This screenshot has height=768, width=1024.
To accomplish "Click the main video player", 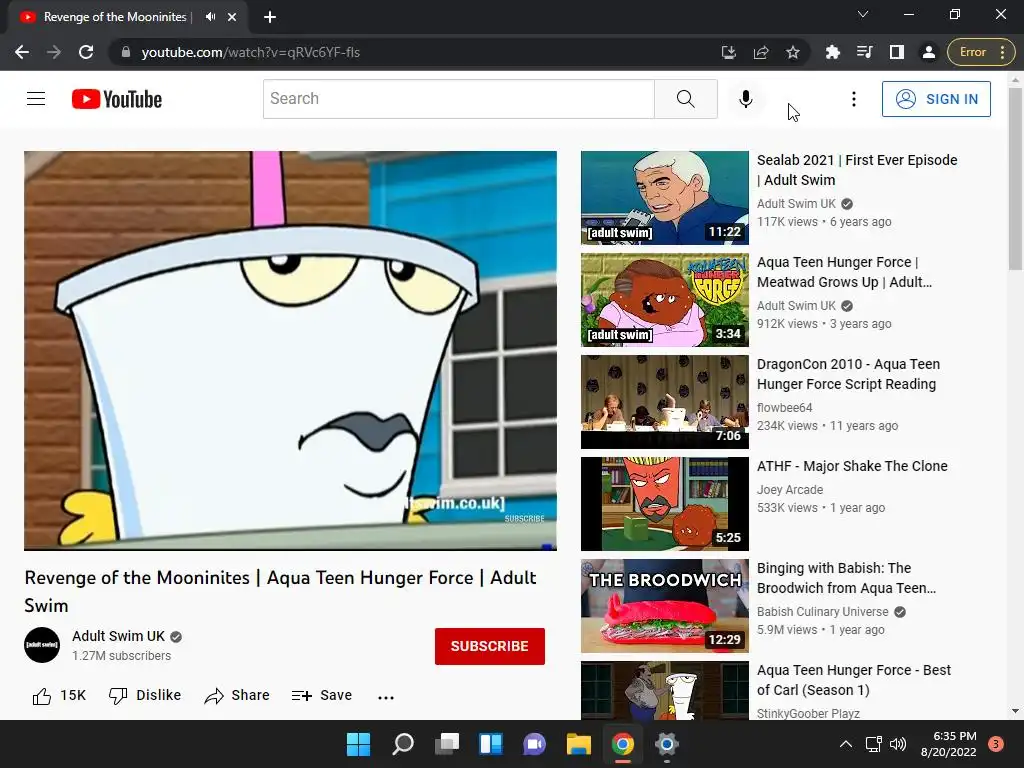I will (x=291, y=350).
